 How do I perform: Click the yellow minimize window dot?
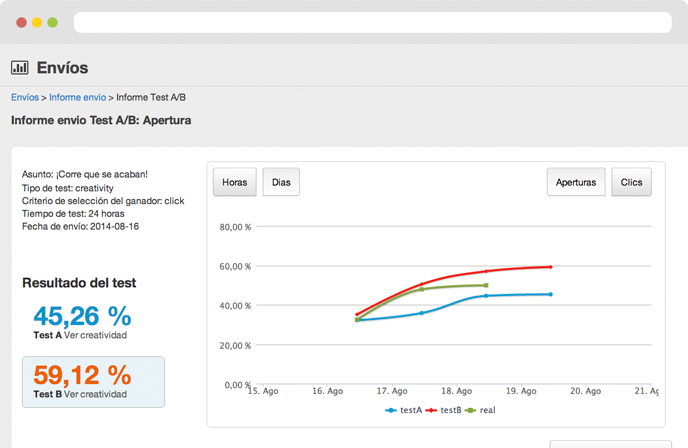(37, 22)
